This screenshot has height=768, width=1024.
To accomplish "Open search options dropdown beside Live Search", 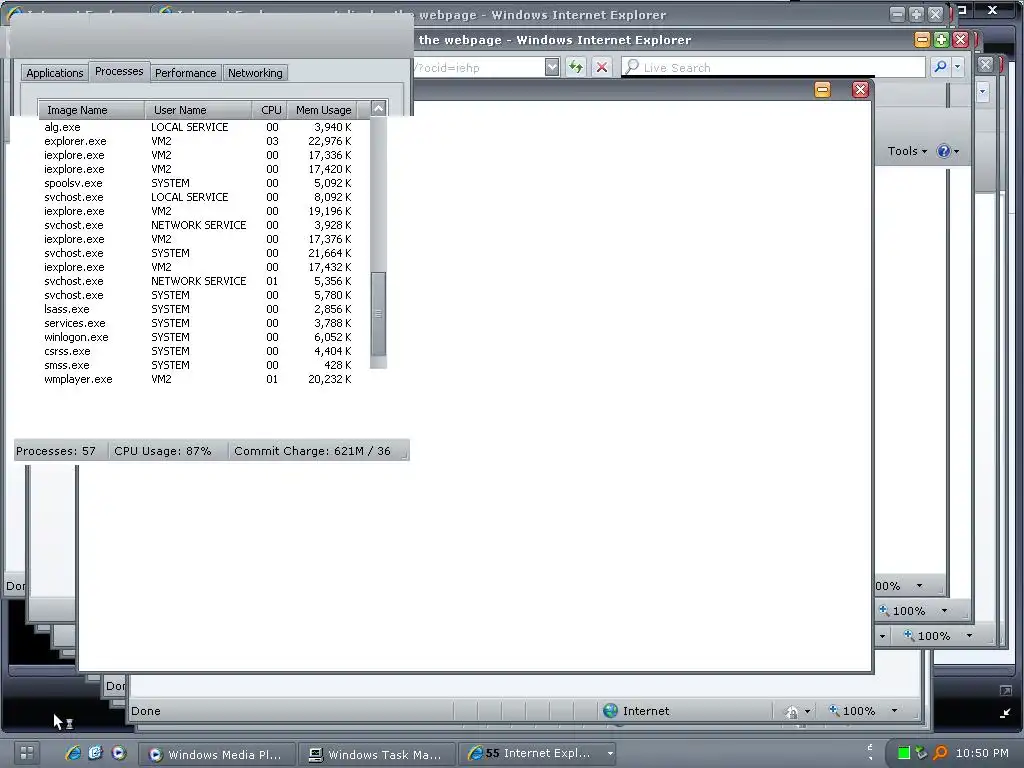I will (x=957, y=67).
